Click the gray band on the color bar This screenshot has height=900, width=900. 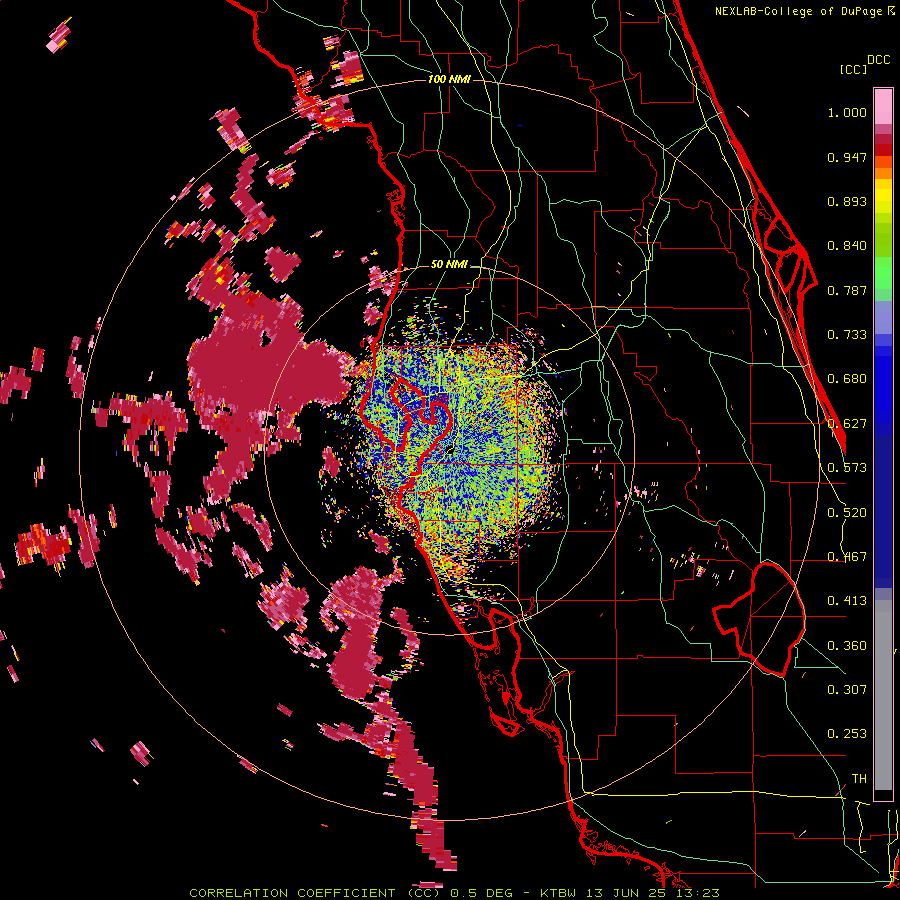click(883, 695)
